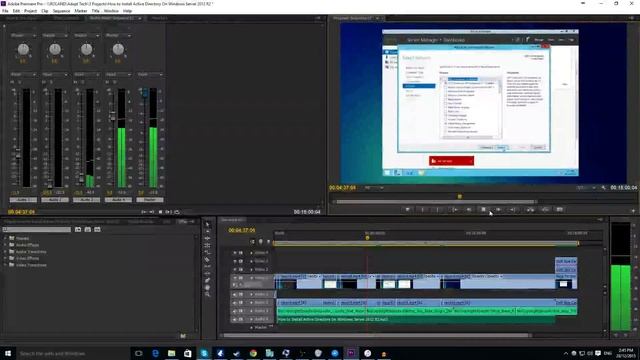
Task: Expand the Audio Transitions folder
Action: 5,251
